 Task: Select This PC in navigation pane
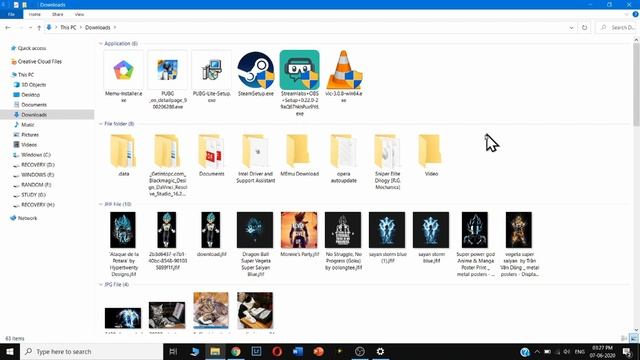click(x=26, y=75)
